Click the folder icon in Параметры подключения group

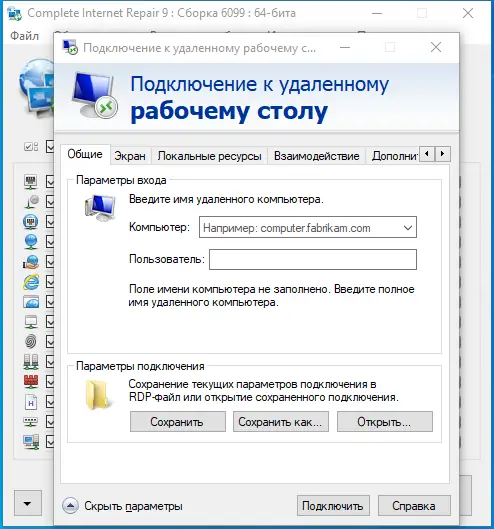[x=98, y=394]
